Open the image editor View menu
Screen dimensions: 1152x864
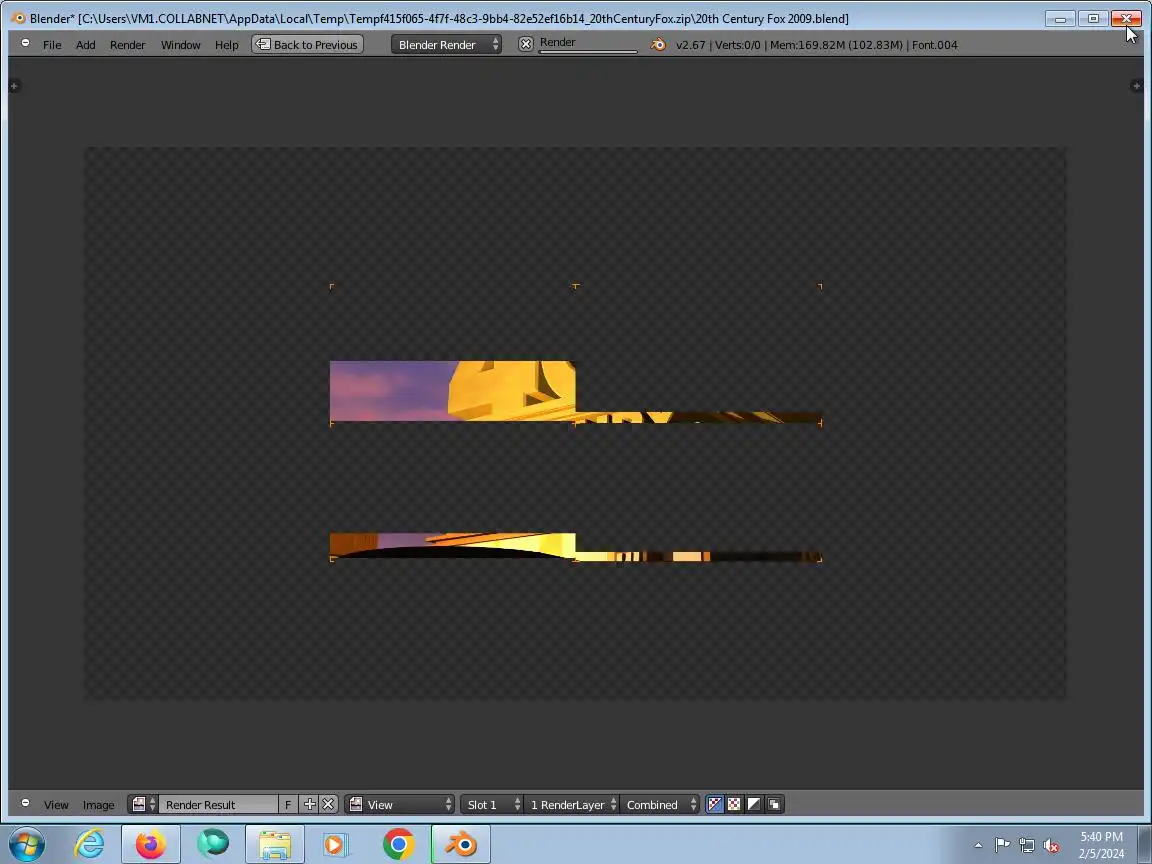[x=56, y=804]
